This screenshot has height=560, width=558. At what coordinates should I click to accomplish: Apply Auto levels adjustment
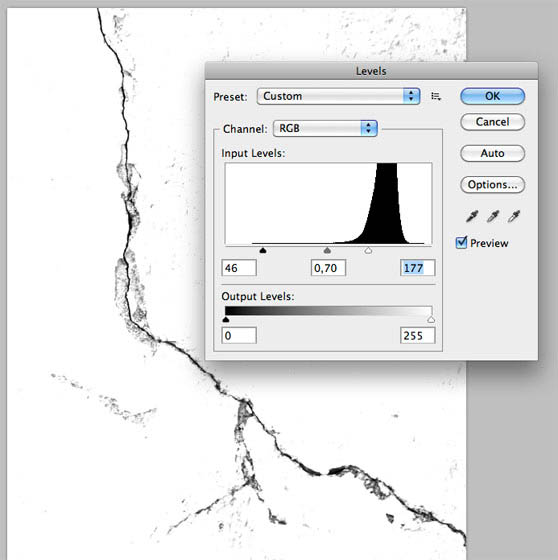coord(493,154)
